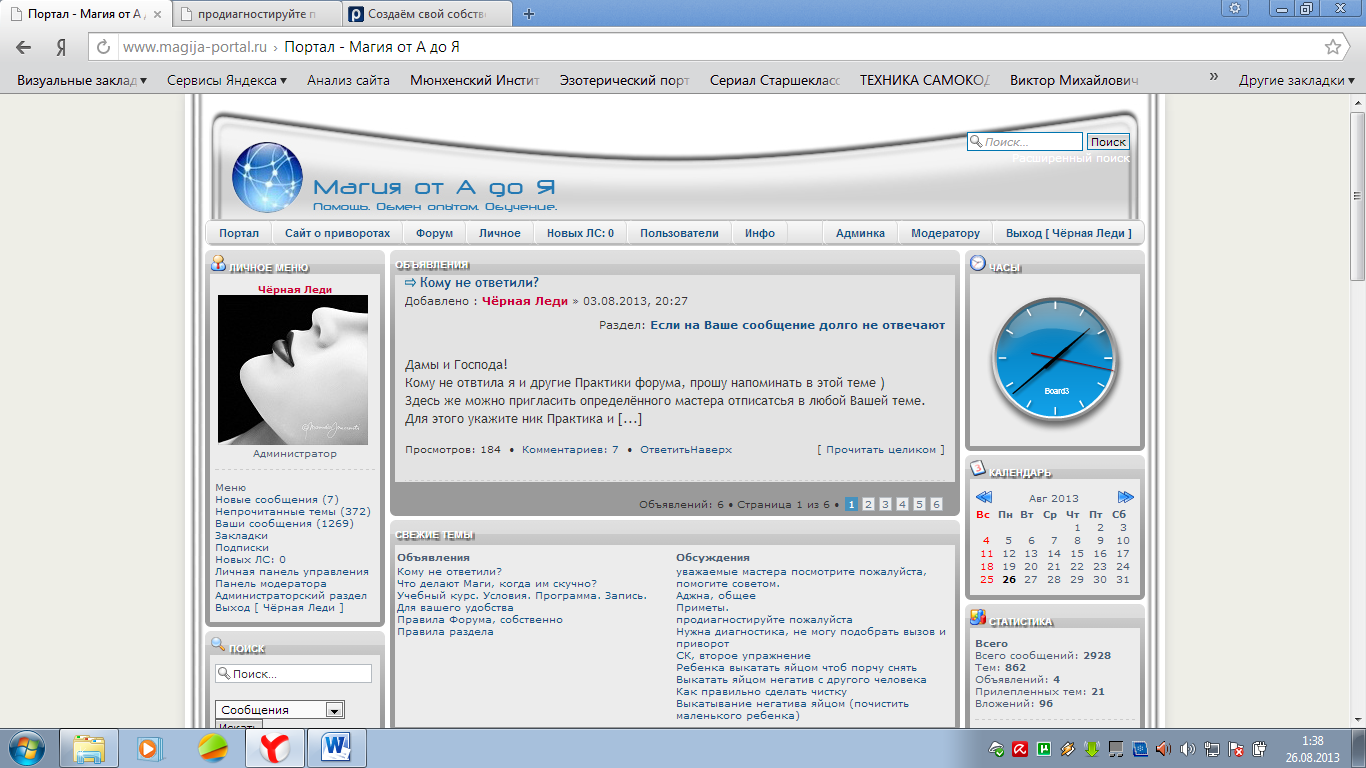This screenshot has height=768, width=1366.
Task: Click the Yandex 'Я' home icon
Action: (61, 47)
